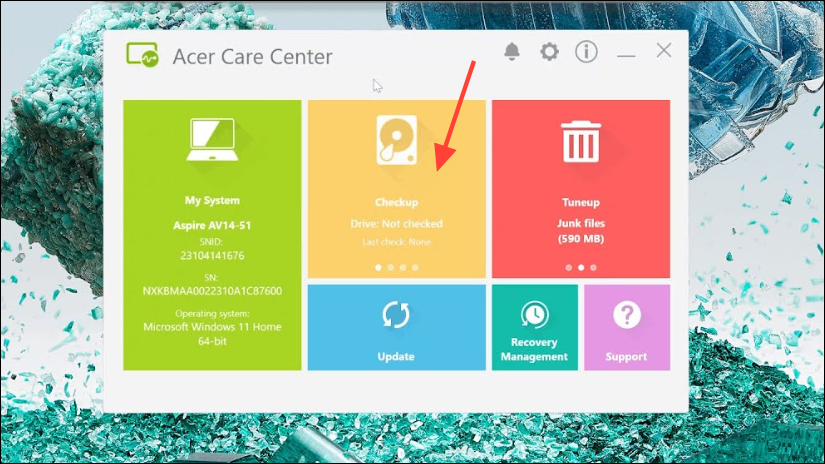Close the Acer Care Center window
The height and width of the screenshot is (464, 825).
tap(664, 51)
